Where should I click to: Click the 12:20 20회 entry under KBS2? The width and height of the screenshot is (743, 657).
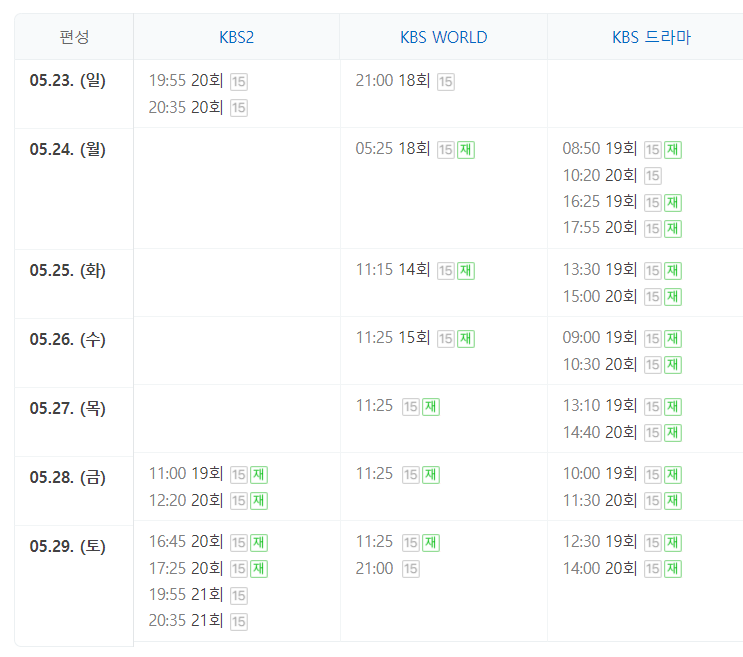coord(186,500)
